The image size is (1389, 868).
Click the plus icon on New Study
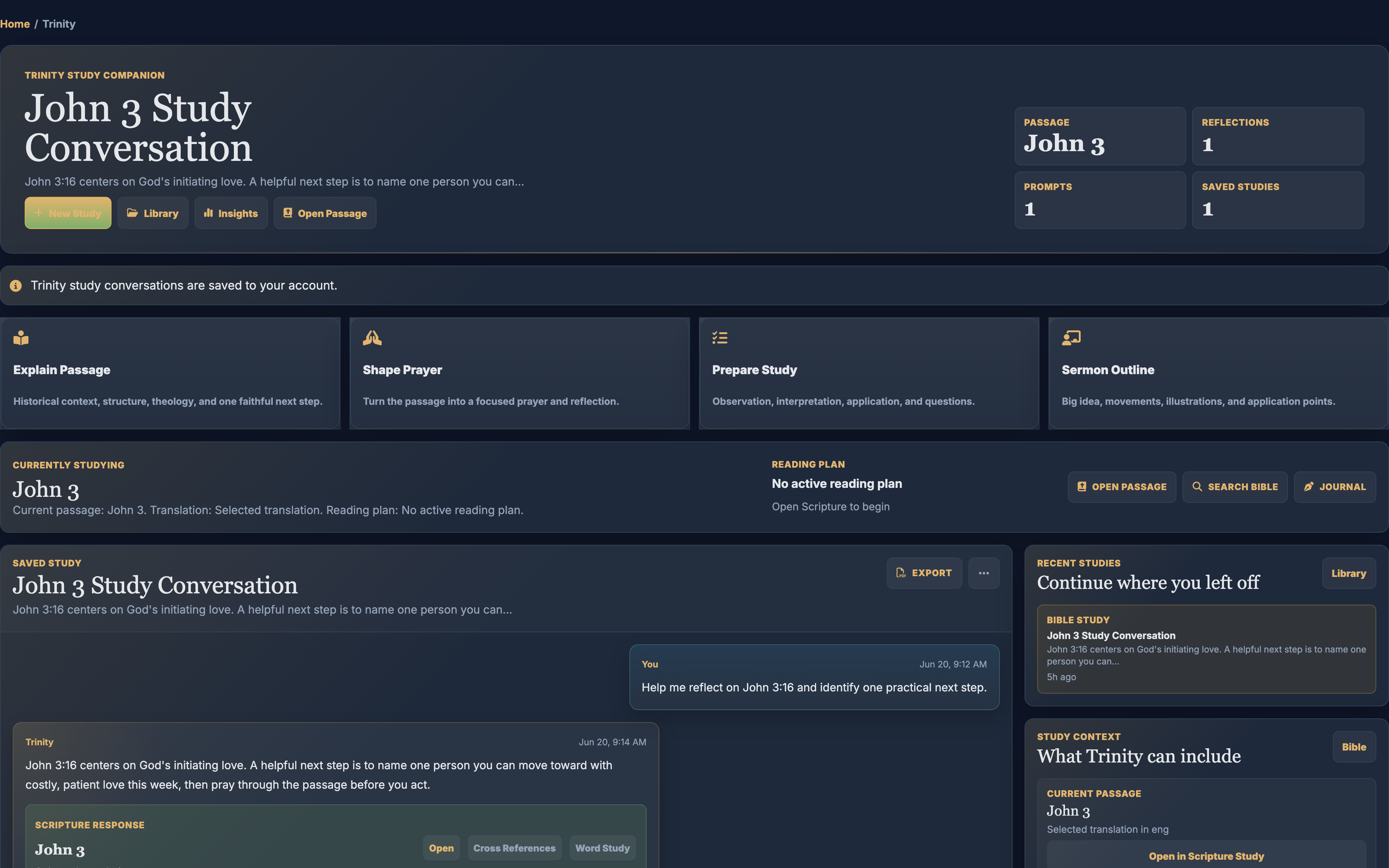39,213
